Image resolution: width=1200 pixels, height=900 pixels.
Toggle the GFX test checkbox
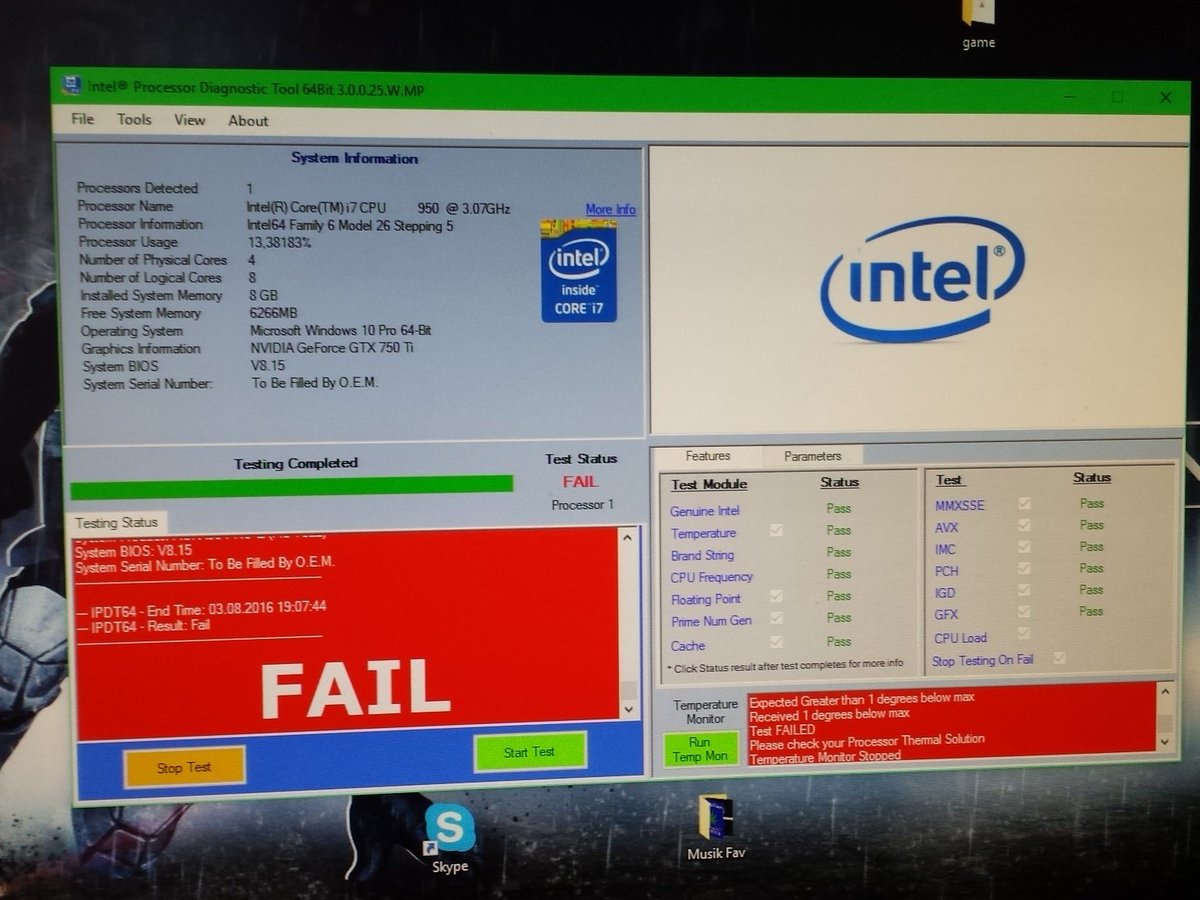tap(1023, 611)
